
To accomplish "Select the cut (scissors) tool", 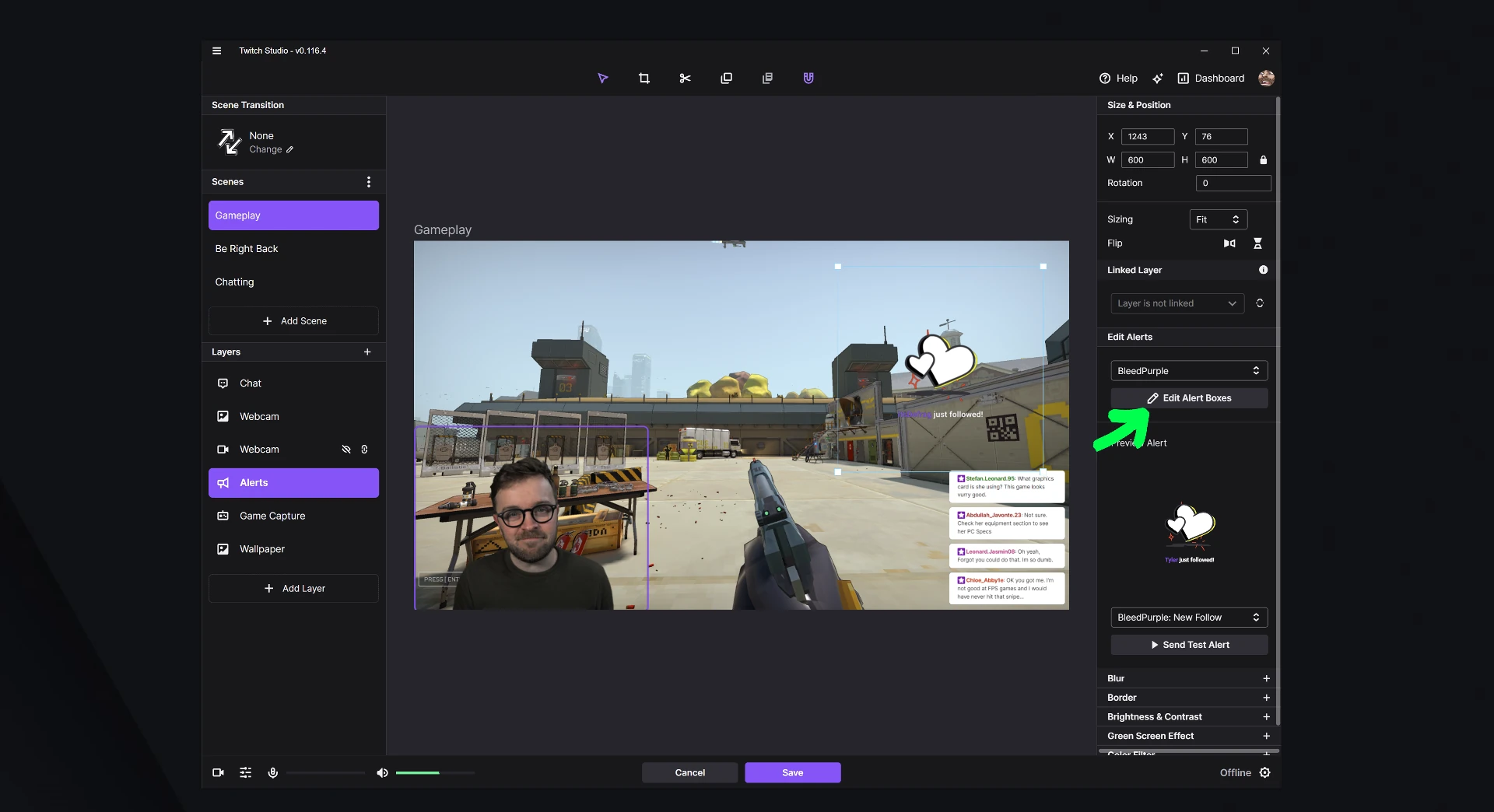I will (685, 78).
